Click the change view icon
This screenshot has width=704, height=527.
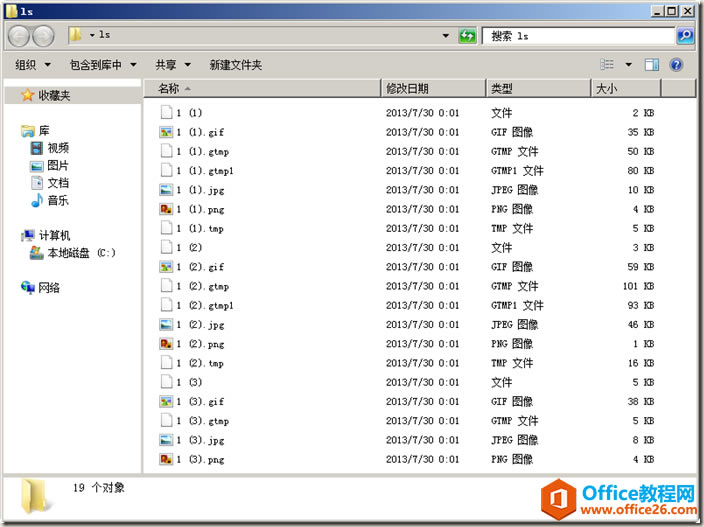point(606,65)
